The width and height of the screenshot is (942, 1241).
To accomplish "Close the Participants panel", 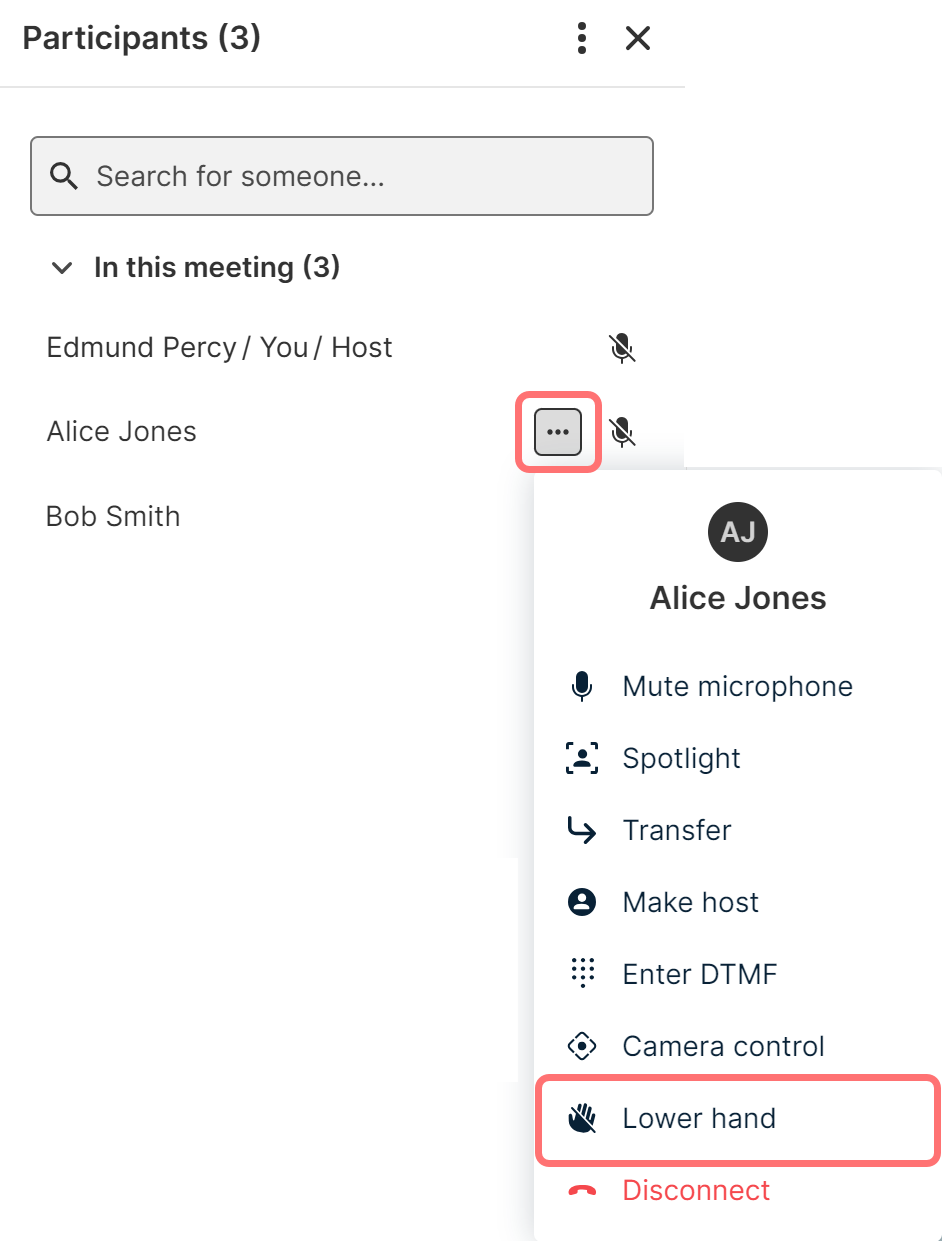I will click(638, 39).
